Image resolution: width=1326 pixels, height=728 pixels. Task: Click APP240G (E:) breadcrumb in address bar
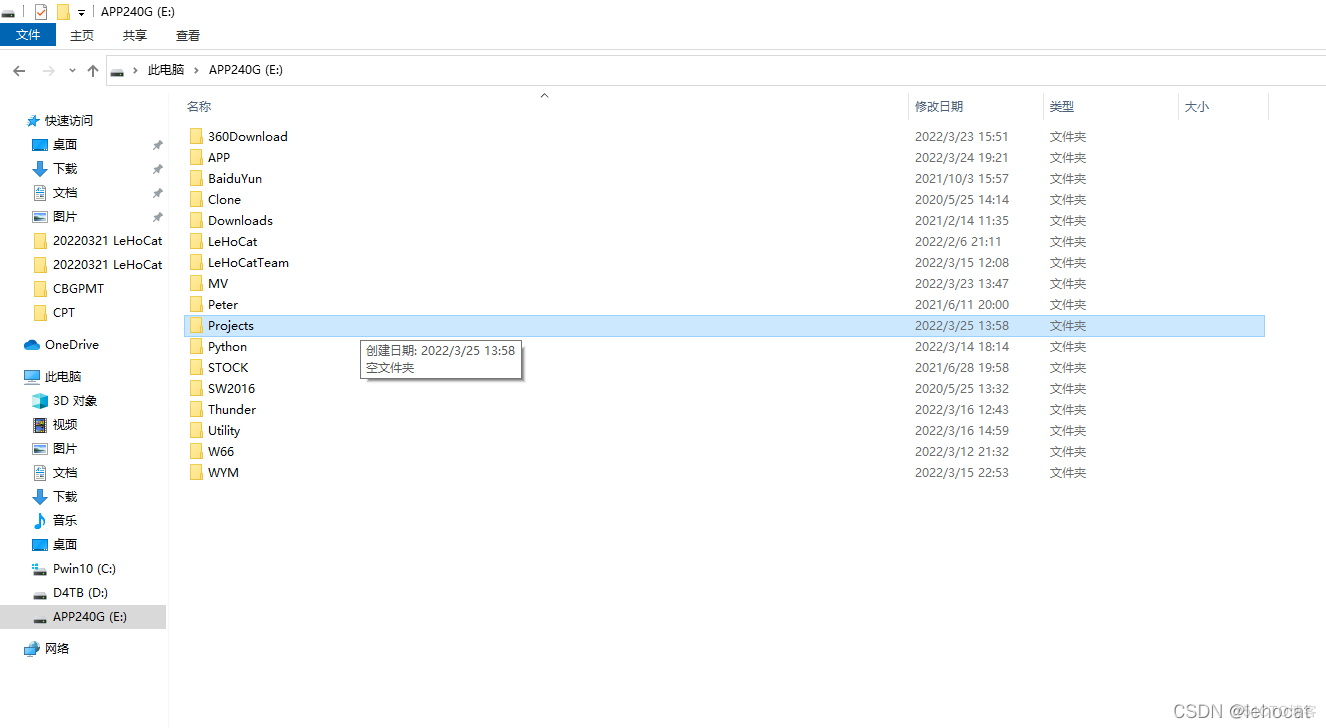pos(246,70)
